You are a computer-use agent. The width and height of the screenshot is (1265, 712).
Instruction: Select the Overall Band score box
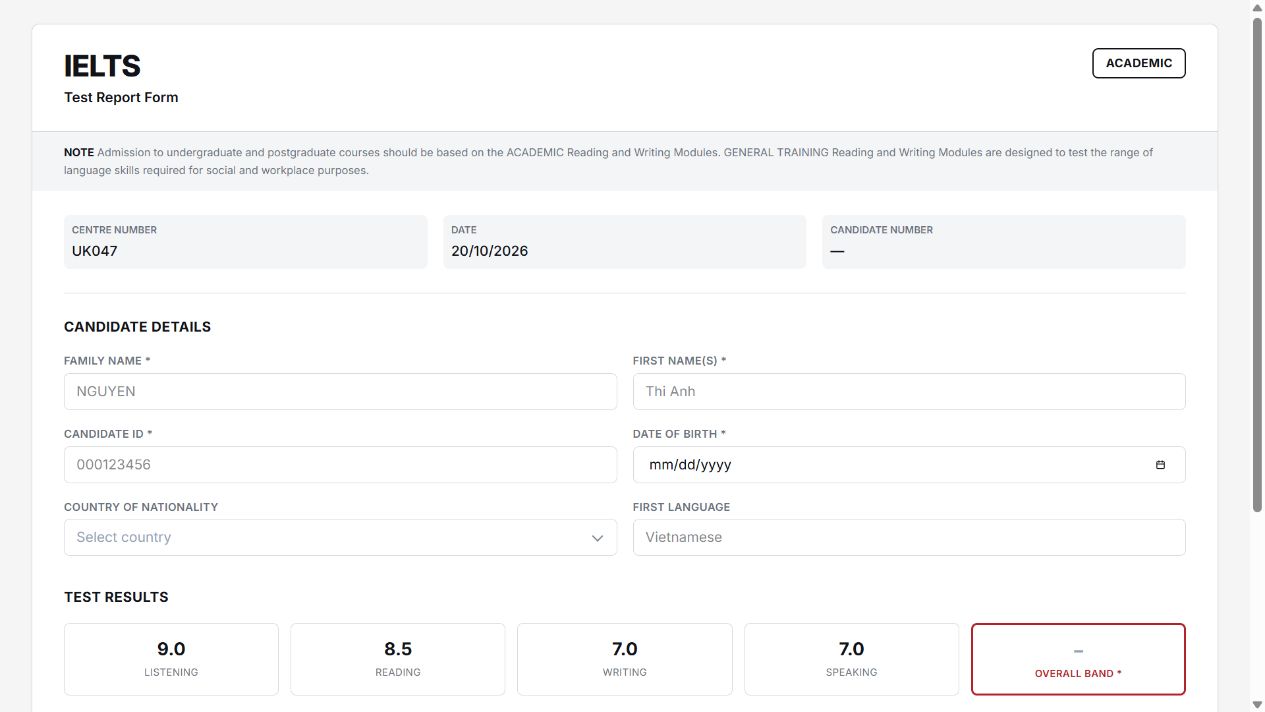click(1078, 659)
